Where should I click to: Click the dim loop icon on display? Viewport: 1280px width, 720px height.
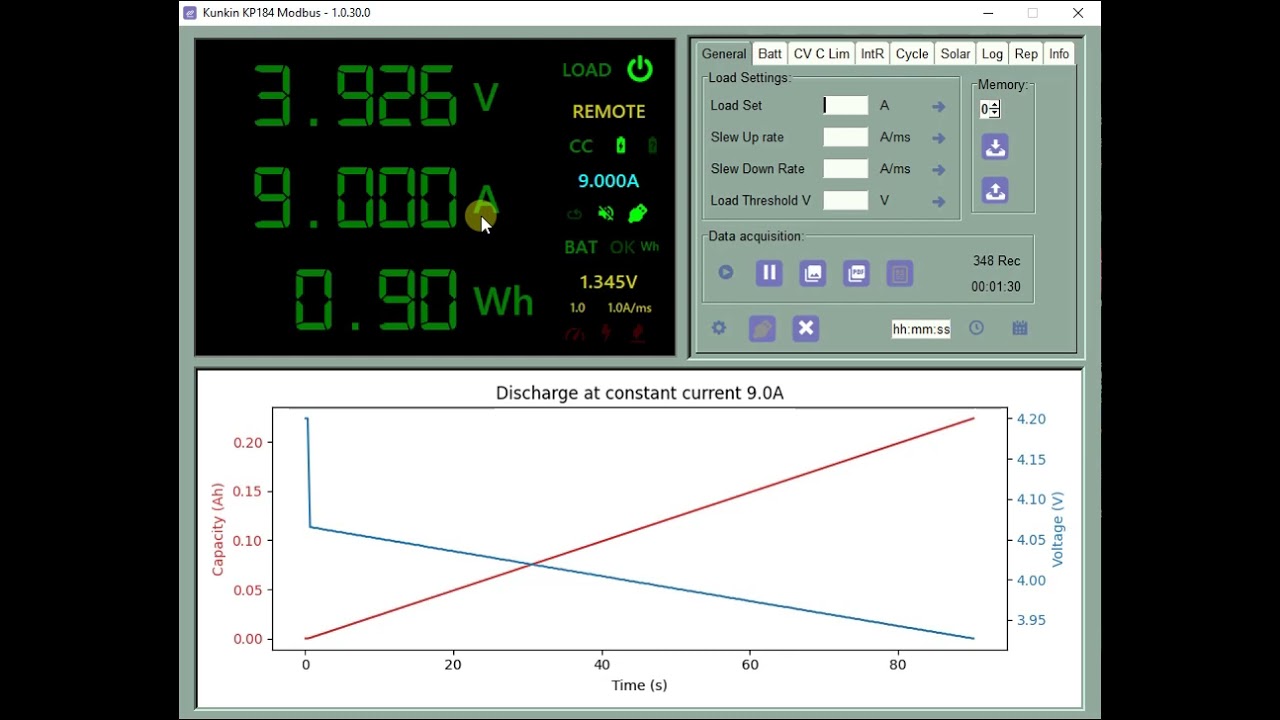click(574, 214)
